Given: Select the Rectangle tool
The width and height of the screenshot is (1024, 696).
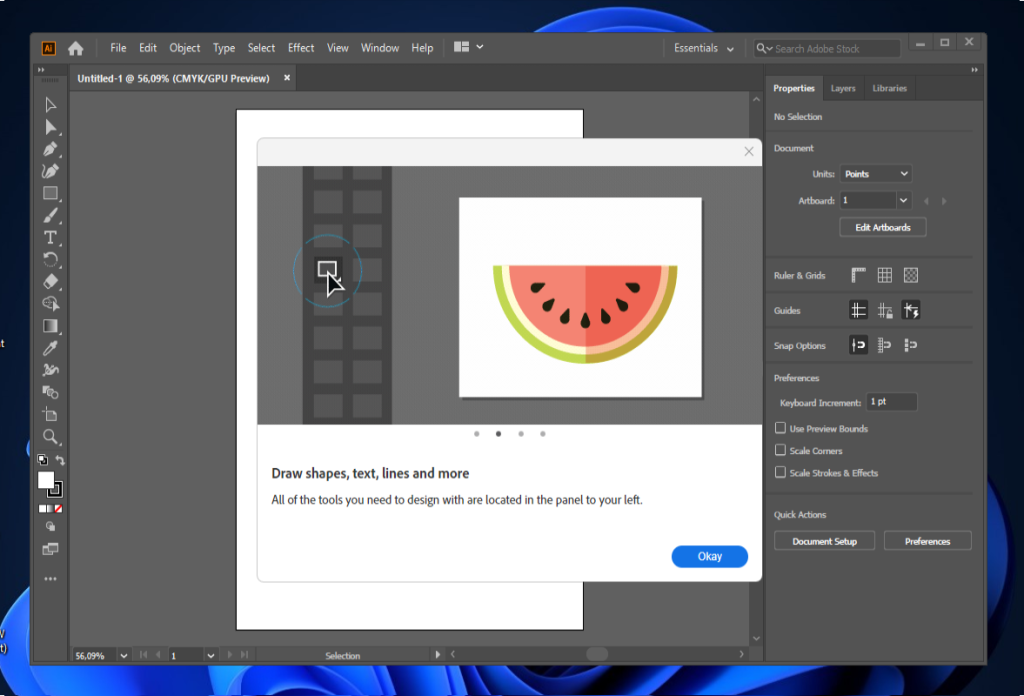Looking at the screenshot, I should pos(50,193).
